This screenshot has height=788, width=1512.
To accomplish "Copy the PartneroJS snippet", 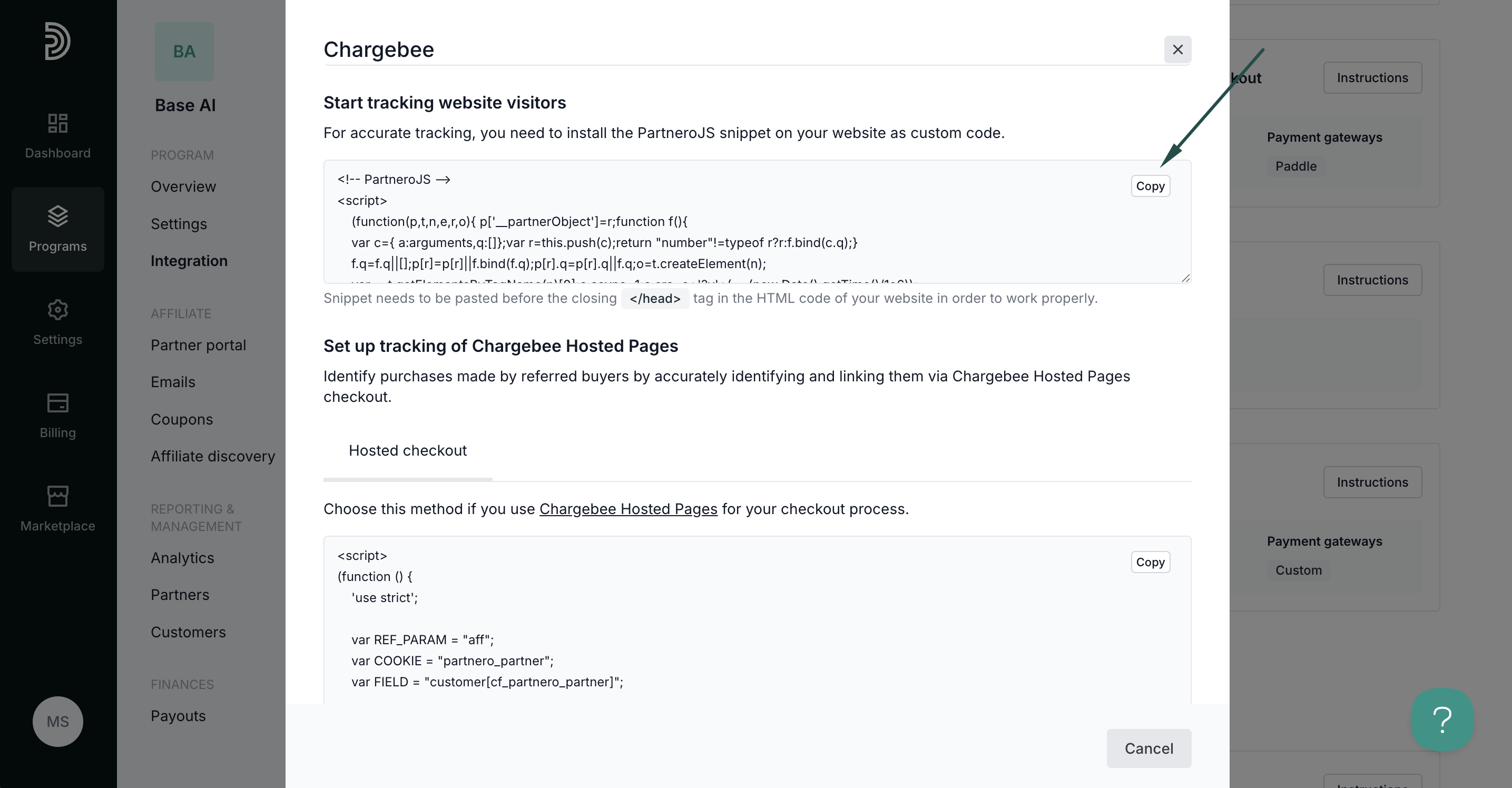I will click(1150, 186).
